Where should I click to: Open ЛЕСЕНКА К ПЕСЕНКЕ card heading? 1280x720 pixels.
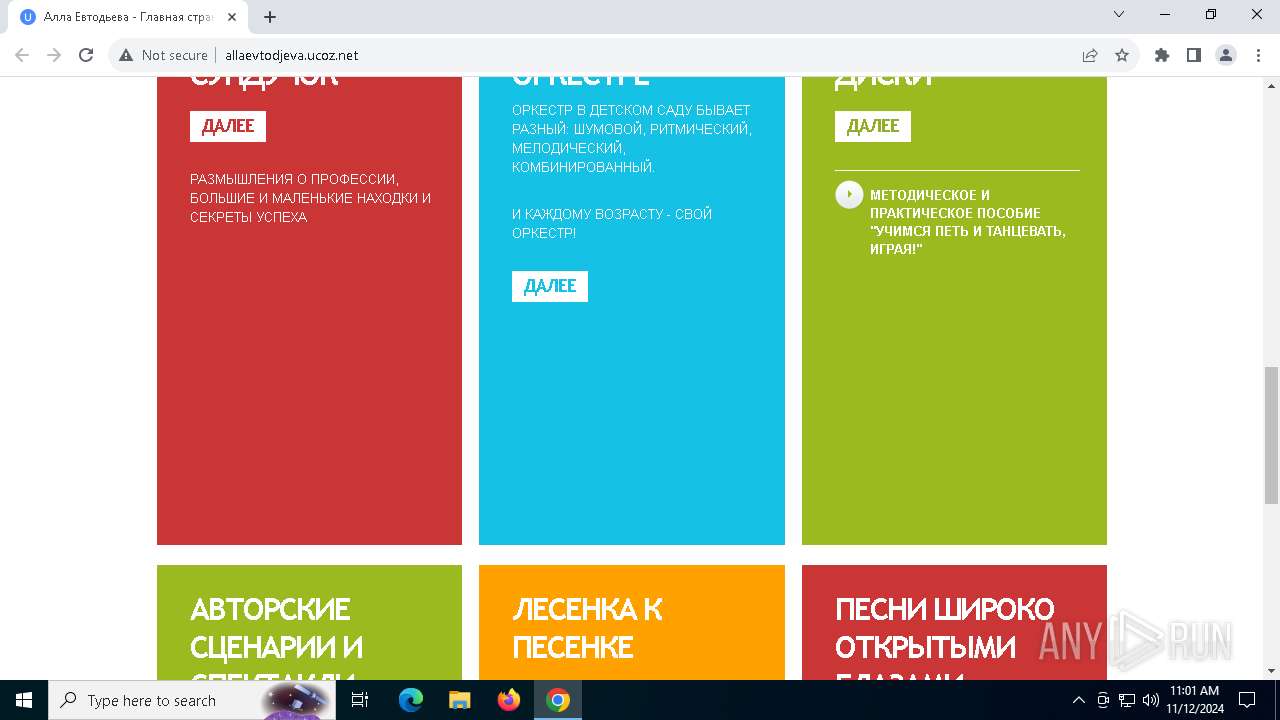(587, 628)
